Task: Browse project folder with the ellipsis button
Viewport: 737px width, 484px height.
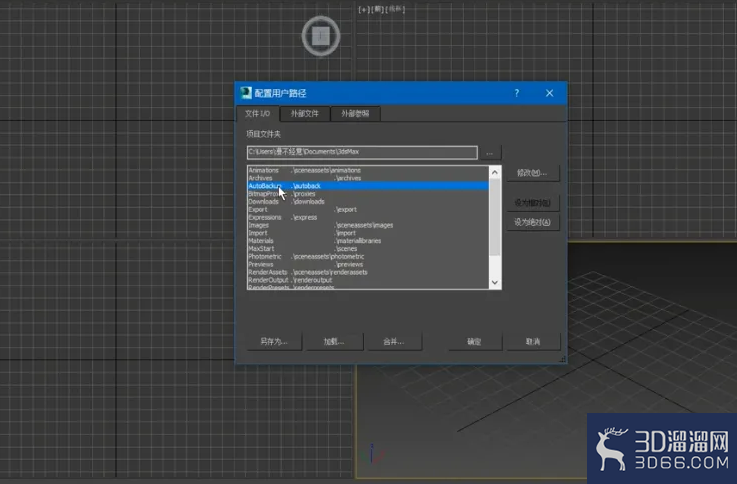Action: pos(490,153)
